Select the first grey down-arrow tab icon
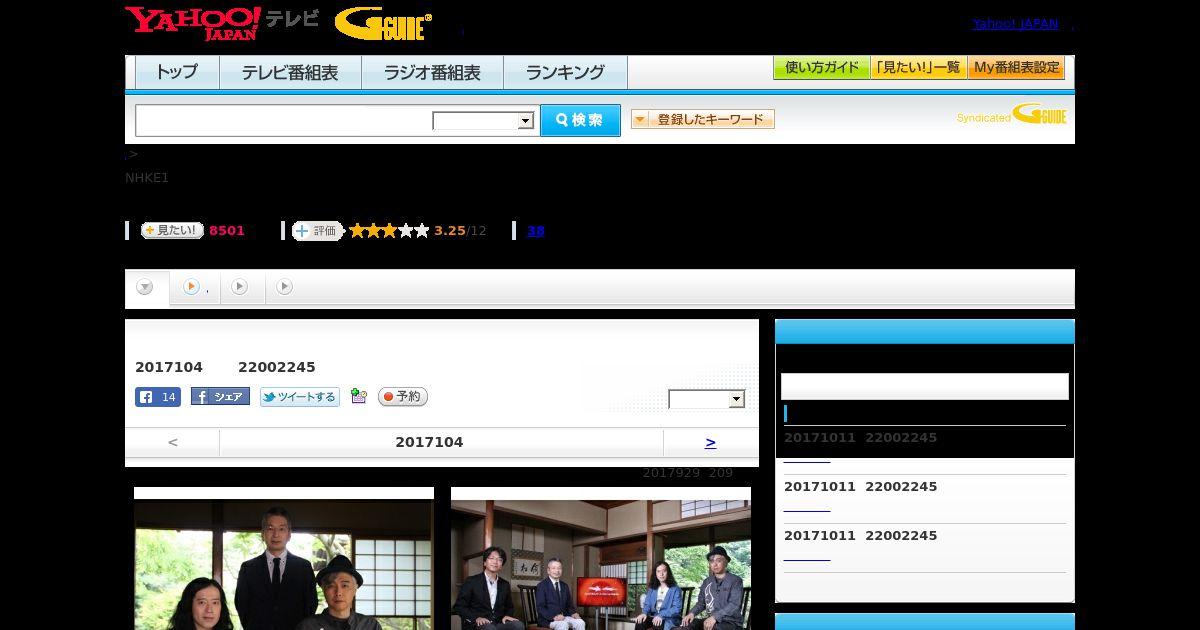1200x630 pixels. click(145, 287)
